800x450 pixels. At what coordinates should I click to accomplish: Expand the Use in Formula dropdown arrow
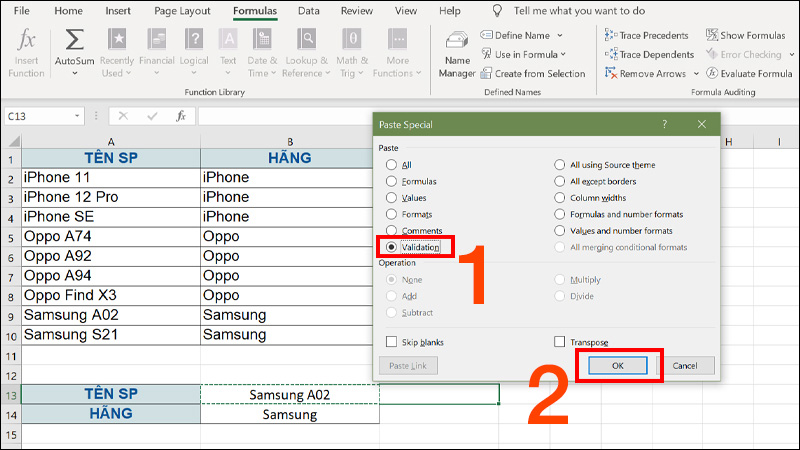click(x=563, y=54)
